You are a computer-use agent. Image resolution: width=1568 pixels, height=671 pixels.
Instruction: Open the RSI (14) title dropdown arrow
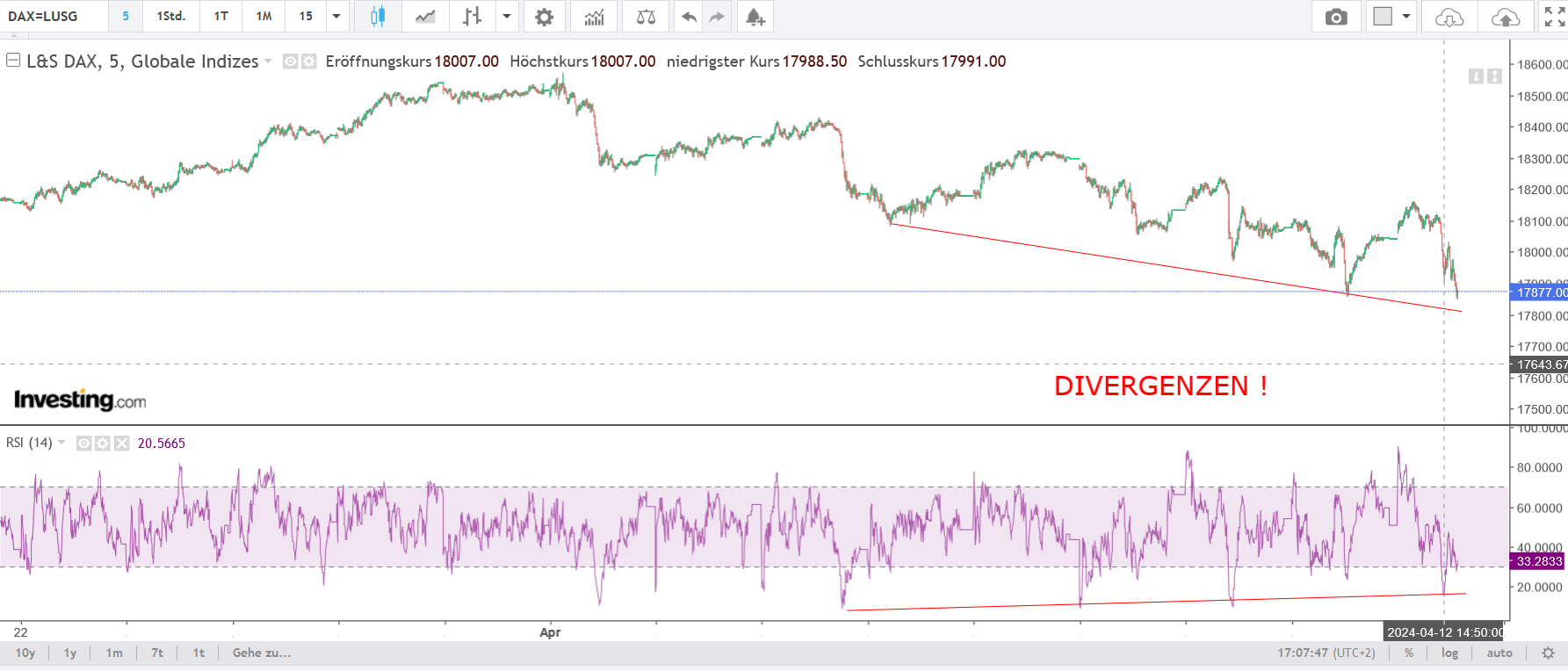click(61, 443)
